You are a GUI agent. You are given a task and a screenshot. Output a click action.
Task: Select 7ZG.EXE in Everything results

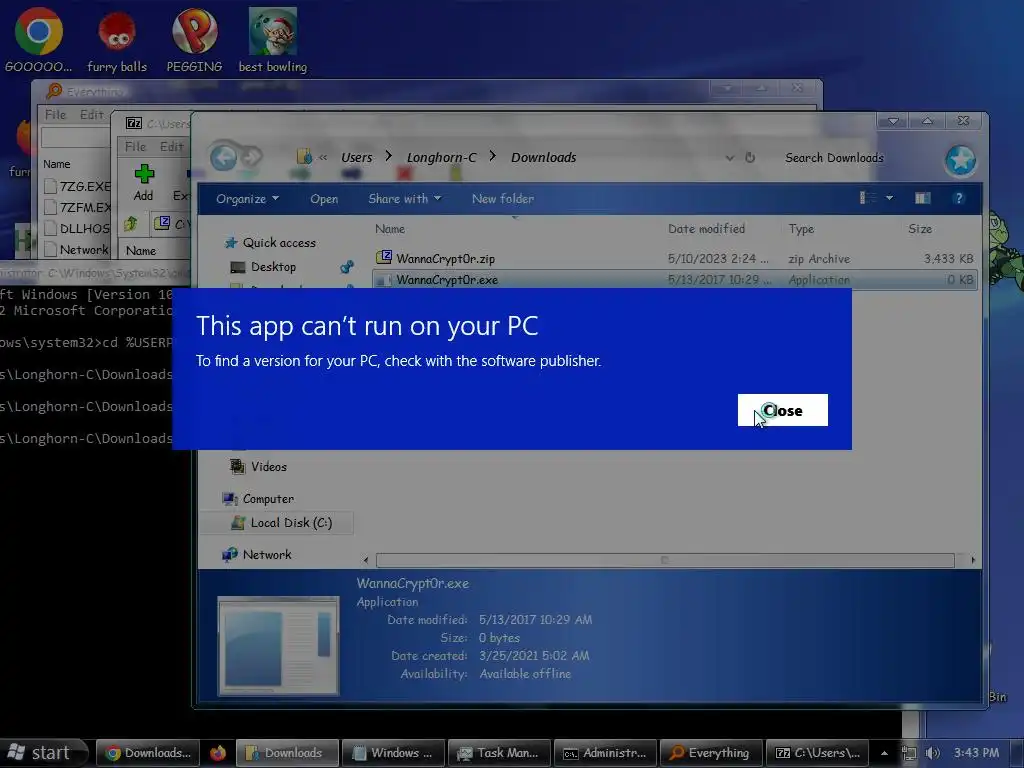[77, 187]
